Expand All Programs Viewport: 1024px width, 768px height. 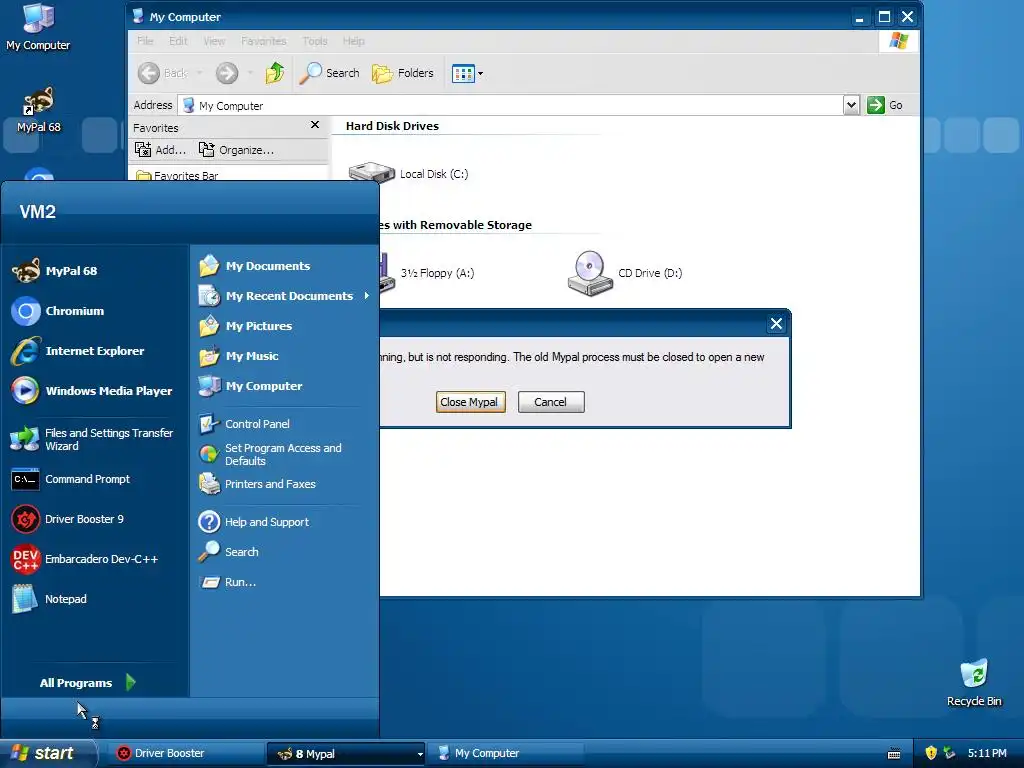click(x=88, y=682)
